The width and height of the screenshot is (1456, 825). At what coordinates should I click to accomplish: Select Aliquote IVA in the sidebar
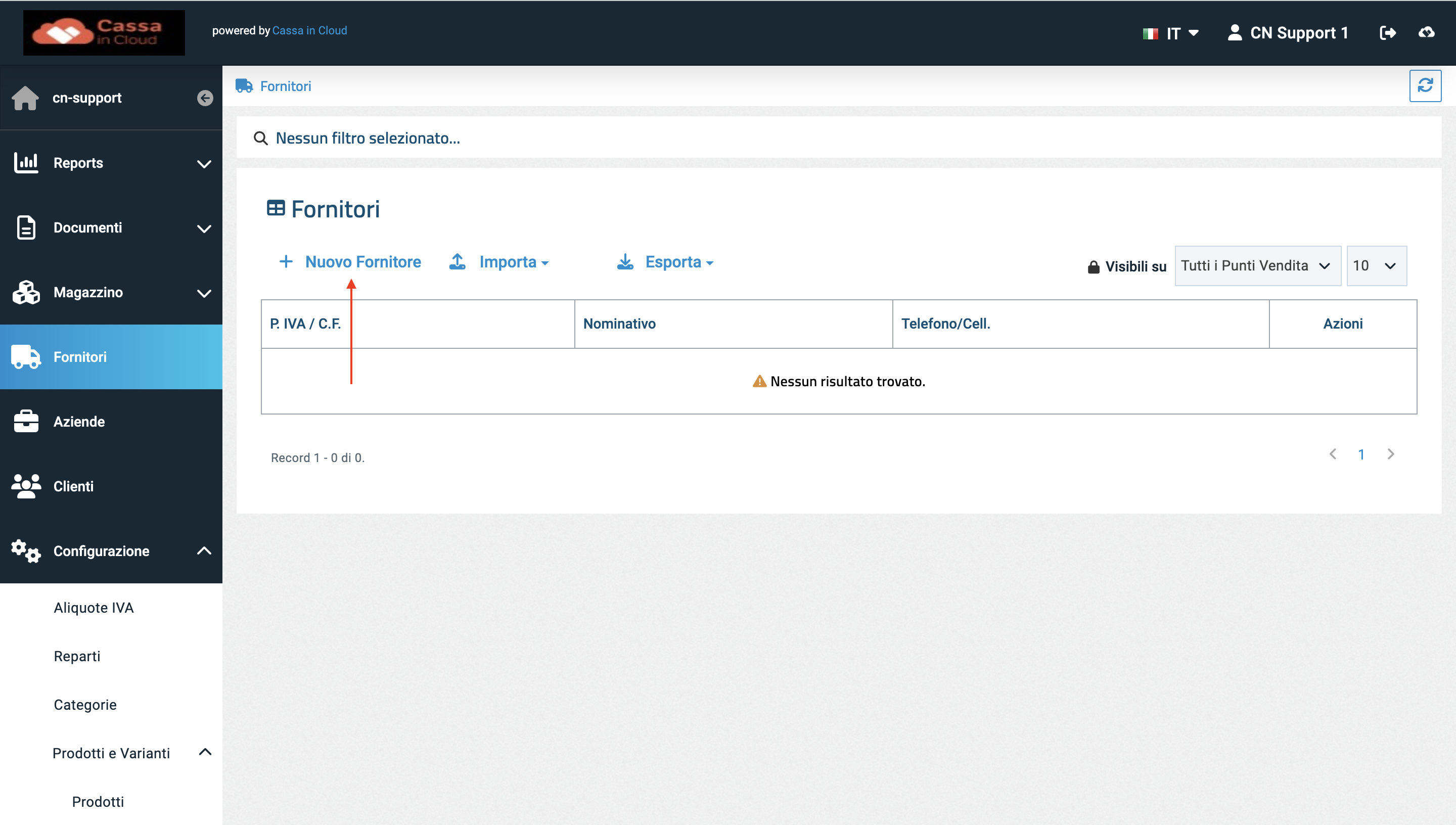94,608
